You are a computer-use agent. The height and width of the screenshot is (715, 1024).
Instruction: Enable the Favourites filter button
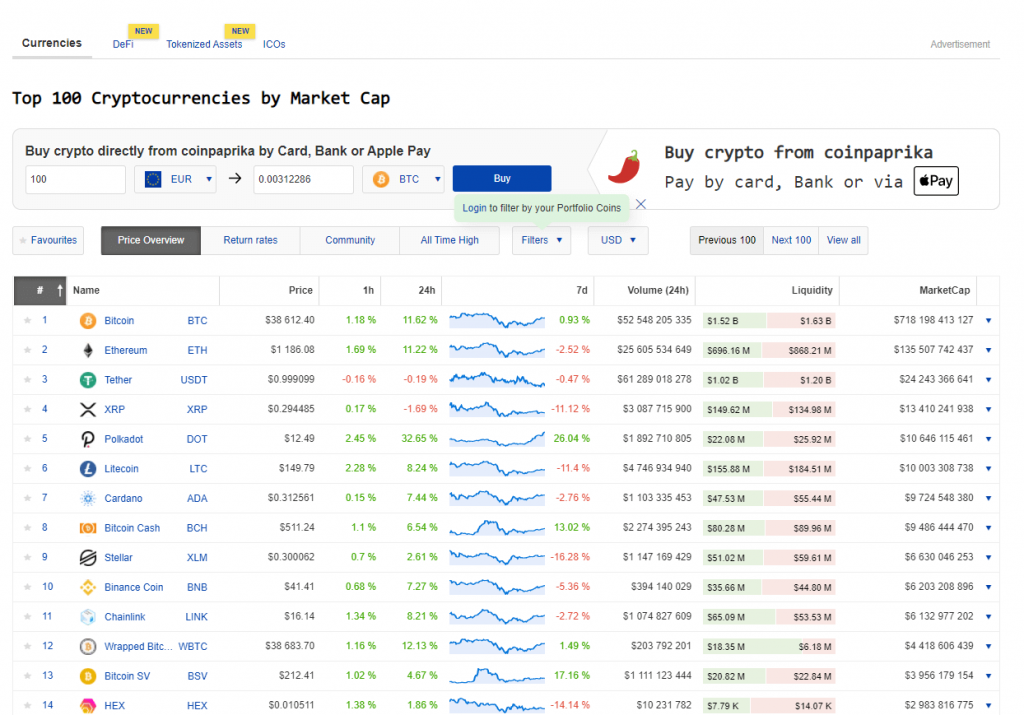coord(48,241)
